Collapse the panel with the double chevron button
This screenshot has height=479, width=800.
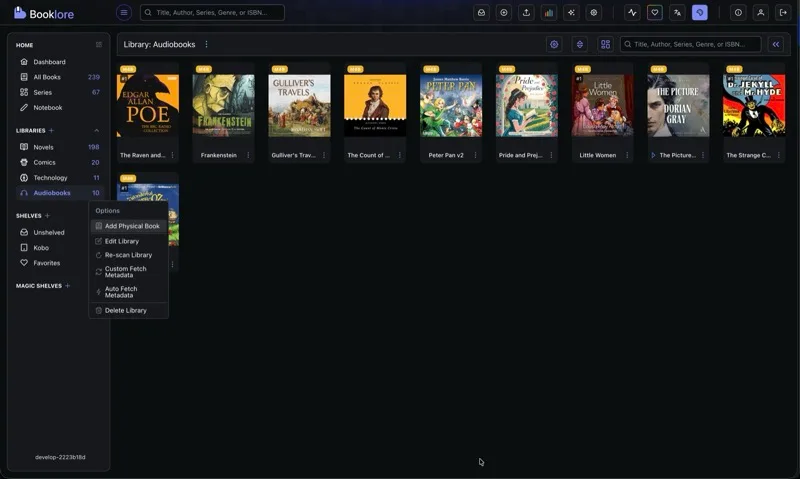776,44
